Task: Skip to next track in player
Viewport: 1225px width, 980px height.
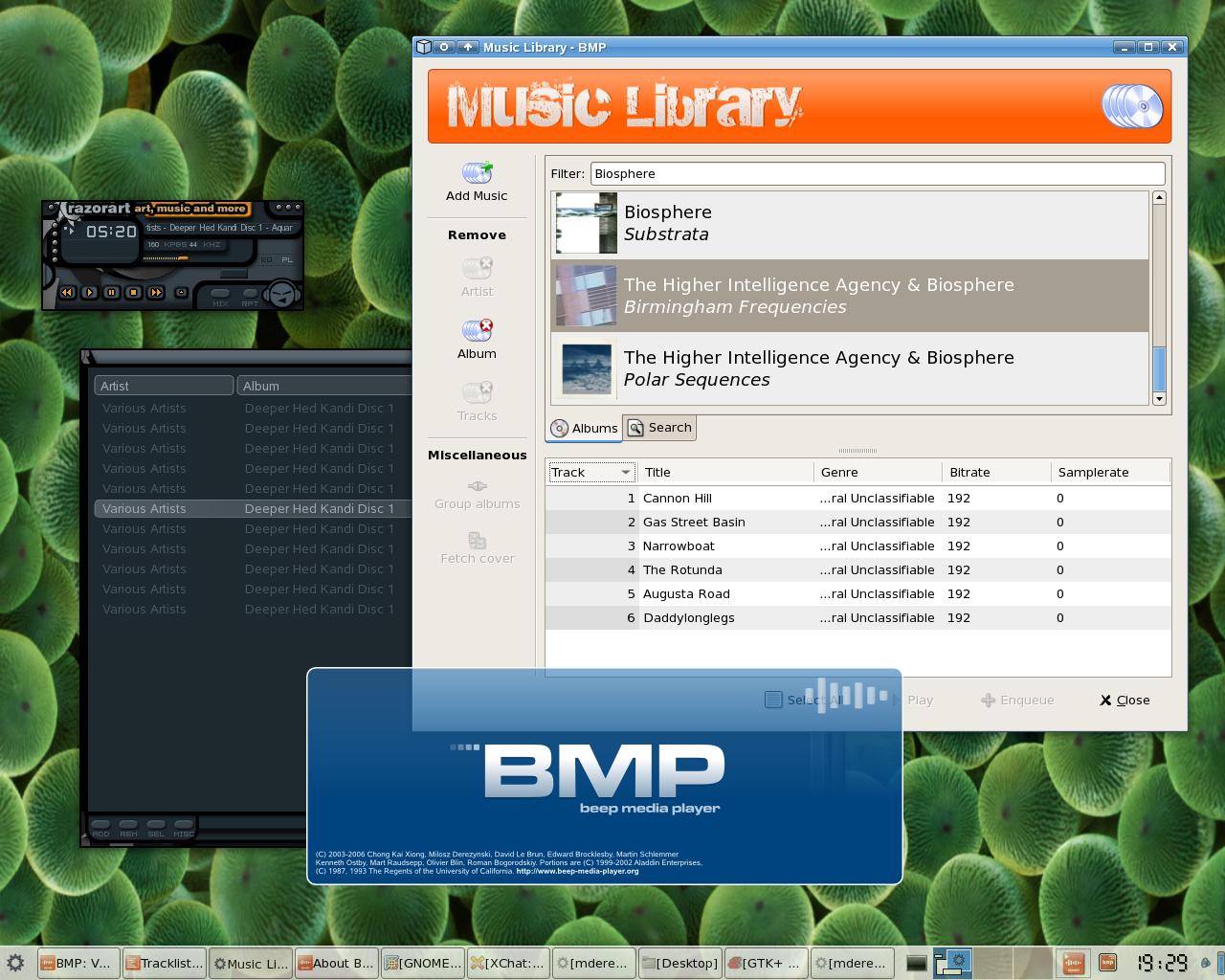Action: click(x=156, y=292)
